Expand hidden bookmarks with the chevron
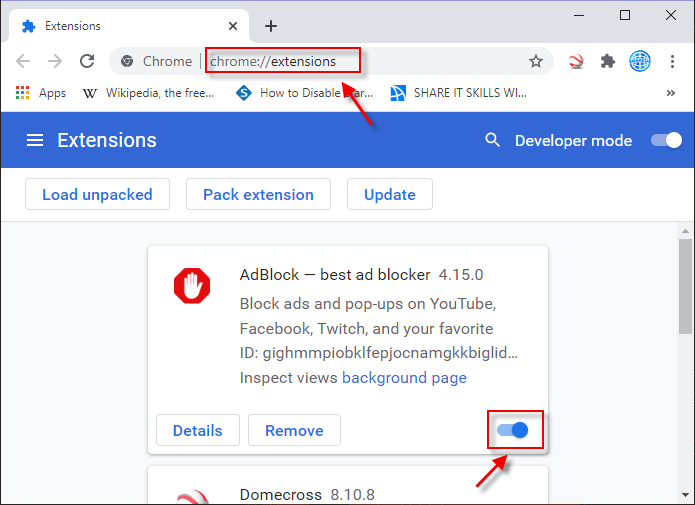Viewport: 695px width, 505px height. (671, 93)
